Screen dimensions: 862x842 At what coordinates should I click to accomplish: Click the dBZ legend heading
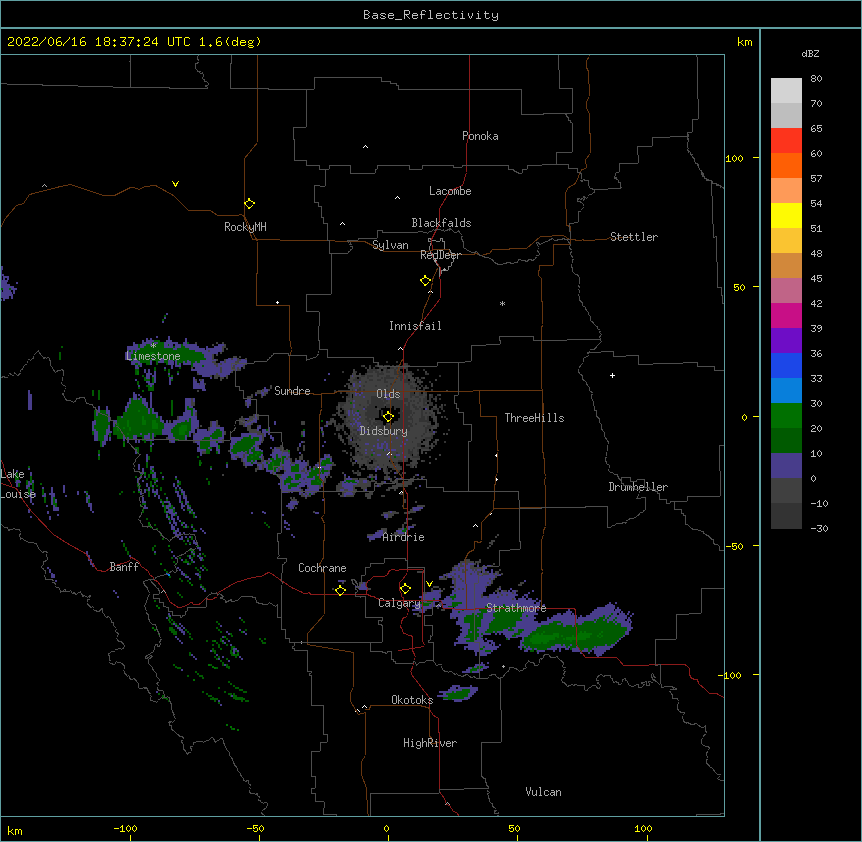[810, 54]
